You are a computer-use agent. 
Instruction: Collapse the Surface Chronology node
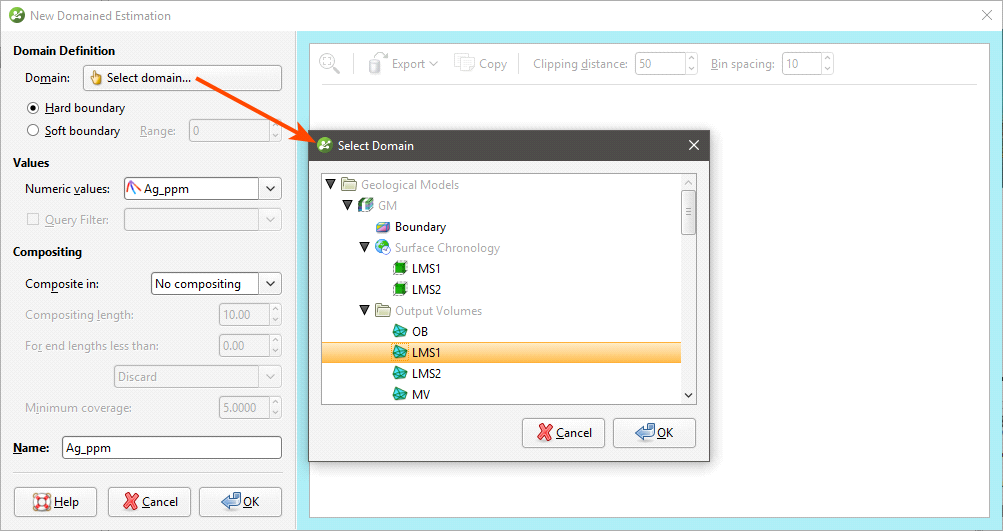click(365, 248)
